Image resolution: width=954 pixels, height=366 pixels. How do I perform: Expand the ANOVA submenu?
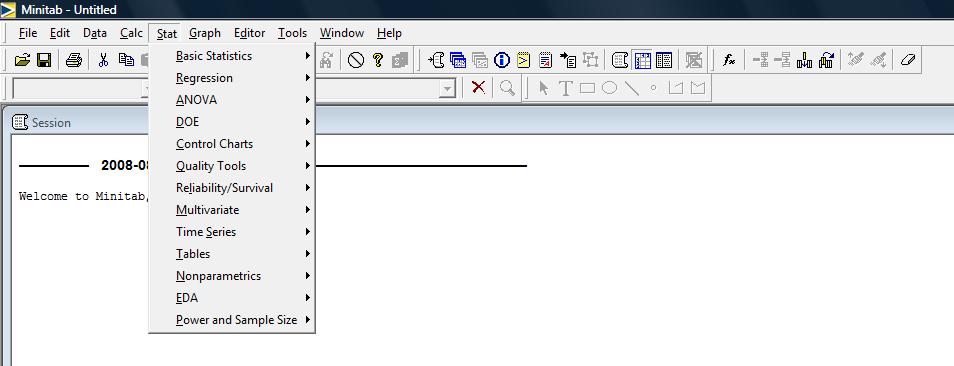coord(232,100)
